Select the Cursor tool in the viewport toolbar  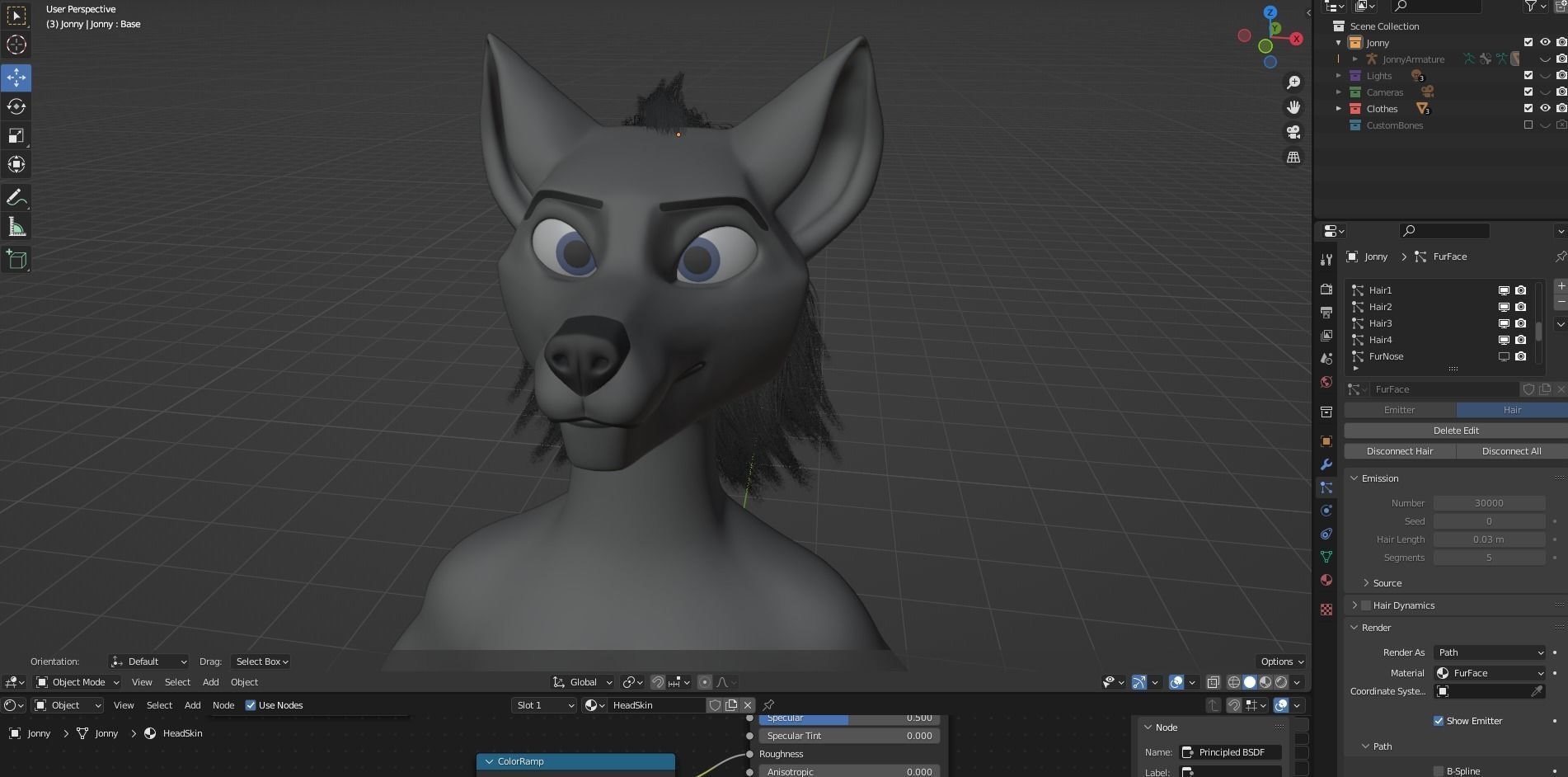click(16, 45)
